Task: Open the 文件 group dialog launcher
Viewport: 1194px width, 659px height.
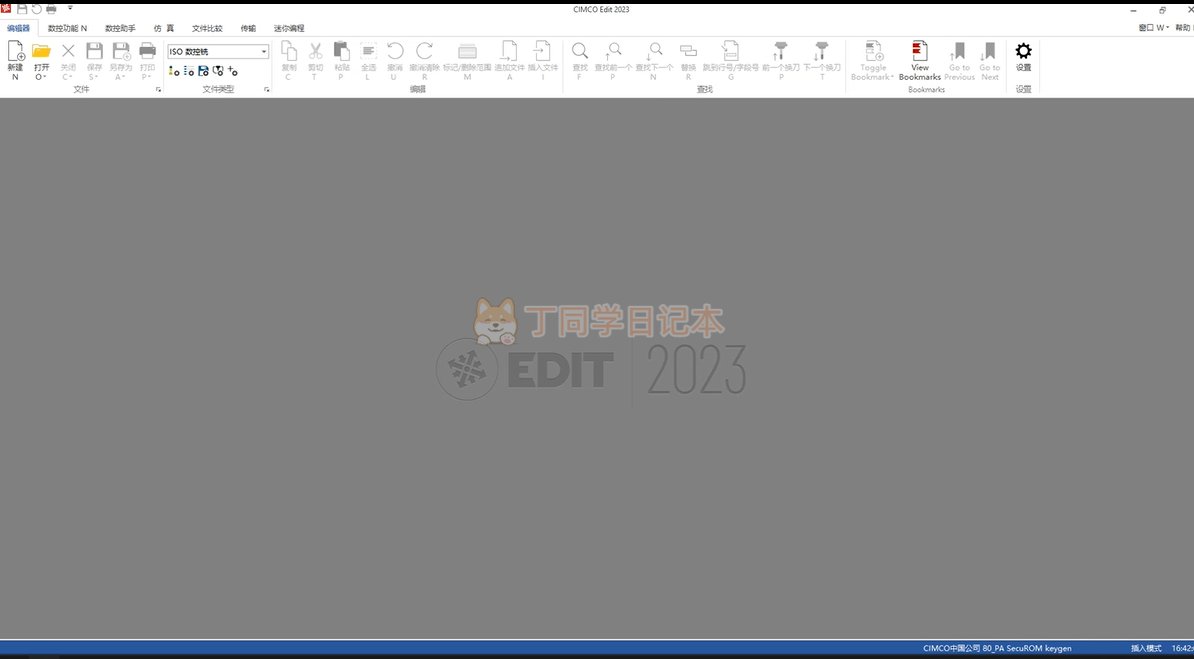Action: tap(158, 90)
